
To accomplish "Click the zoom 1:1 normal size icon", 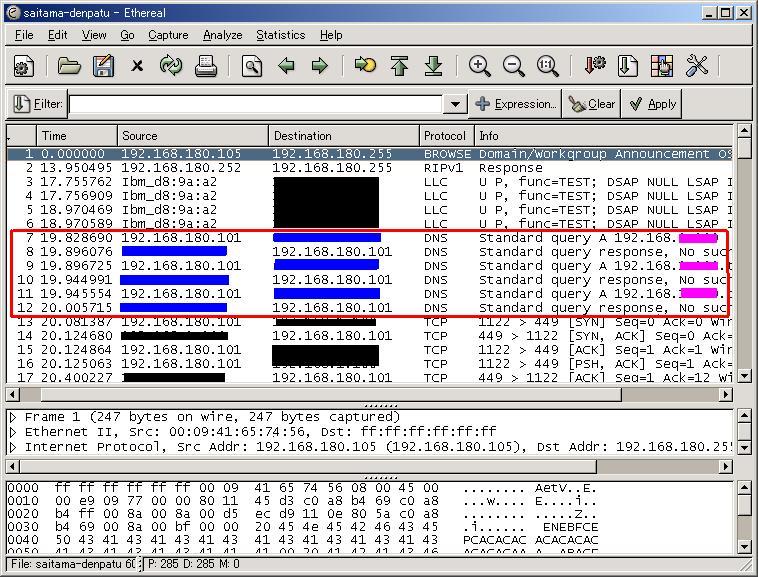I will (548, 66).
